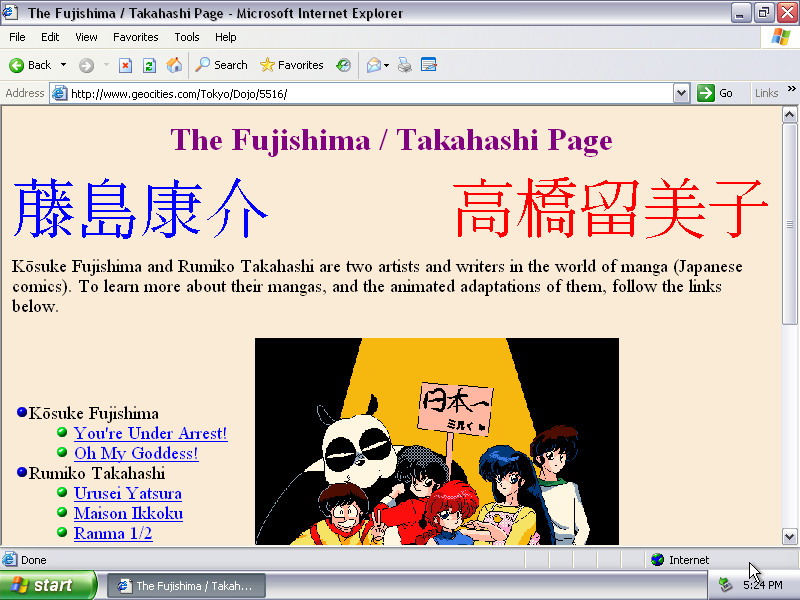The image size is (800, 600).
Task: Open the Search pane
Action: pyautogui.click(x=221, y=65)
